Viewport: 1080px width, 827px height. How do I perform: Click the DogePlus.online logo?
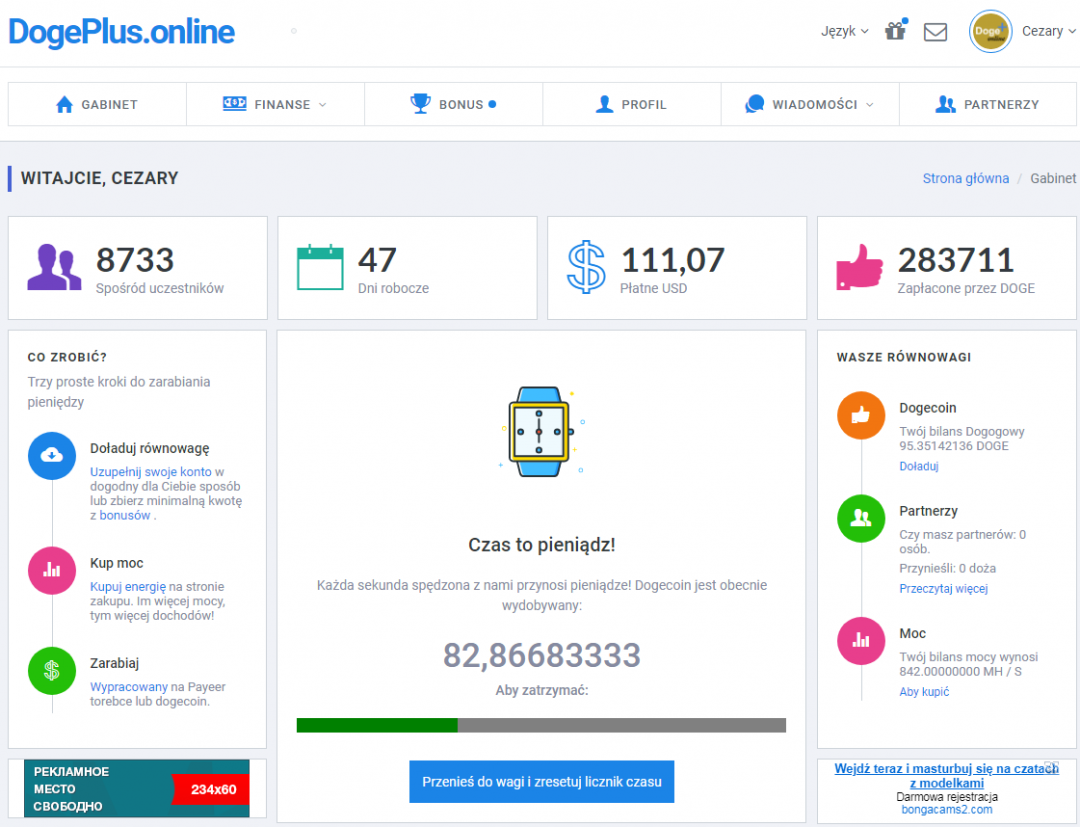coord(121,32)
